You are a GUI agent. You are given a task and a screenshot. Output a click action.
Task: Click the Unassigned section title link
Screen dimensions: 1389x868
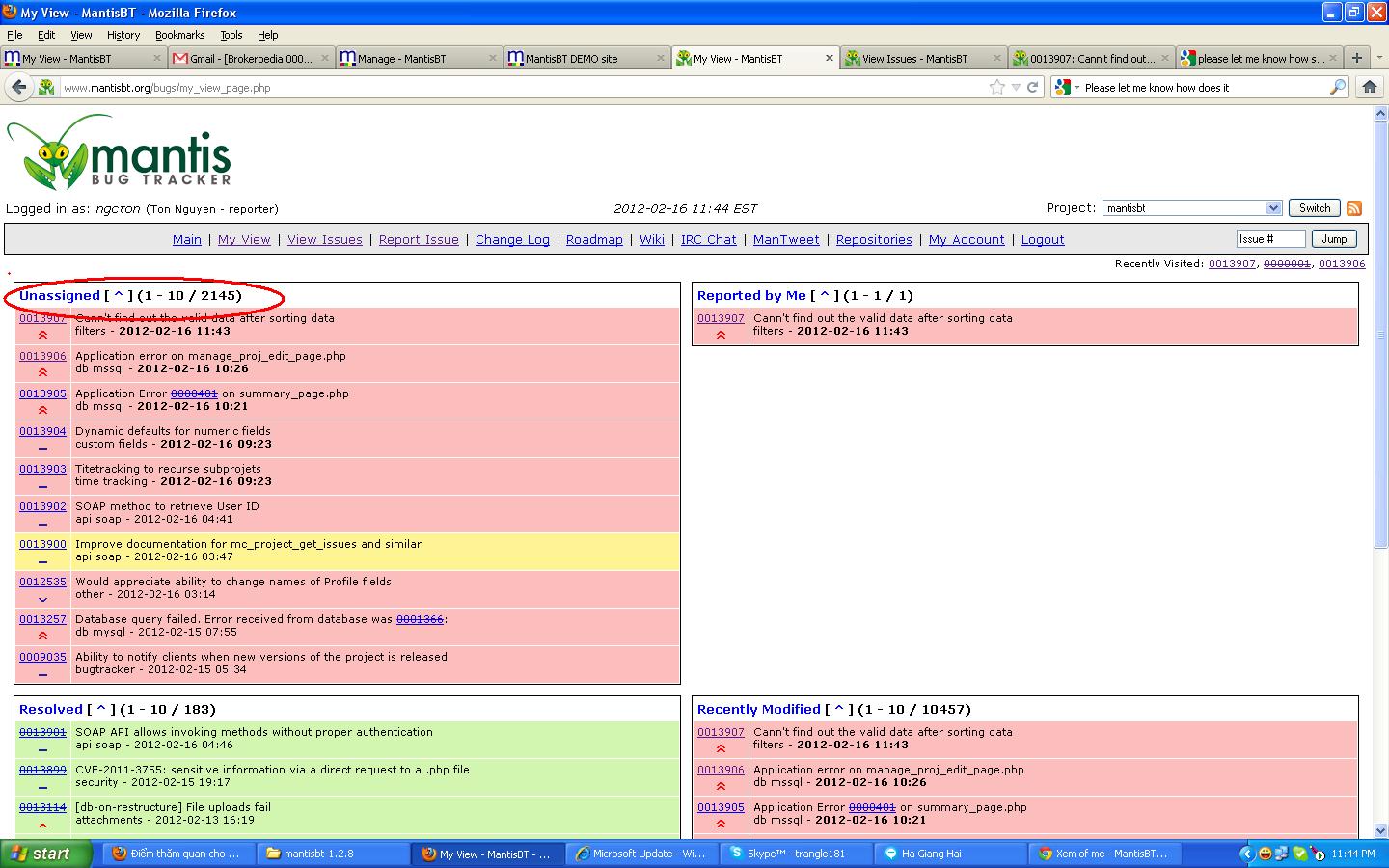(60, 296)
